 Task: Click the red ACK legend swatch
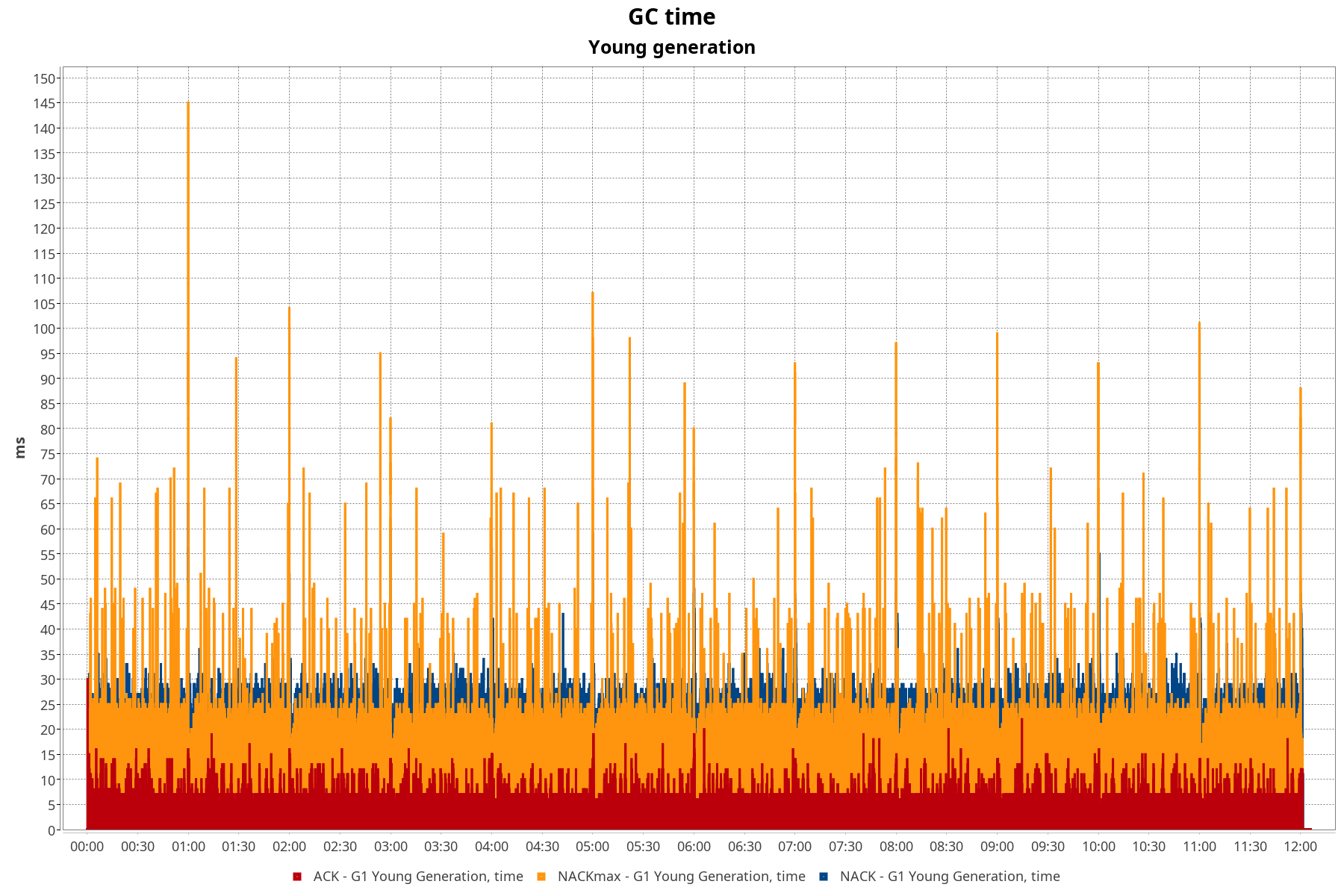[x=297, y=877]
